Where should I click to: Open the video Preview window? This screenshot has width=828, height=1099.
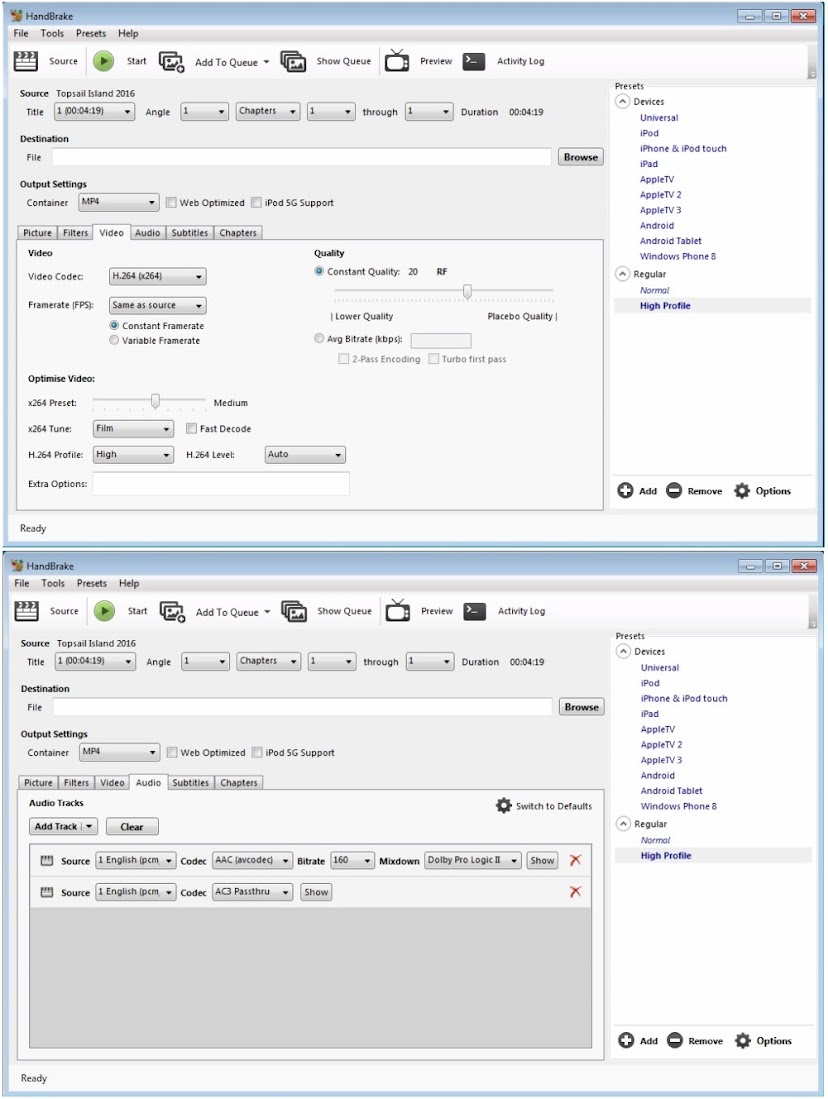click(x=425, y=60)
